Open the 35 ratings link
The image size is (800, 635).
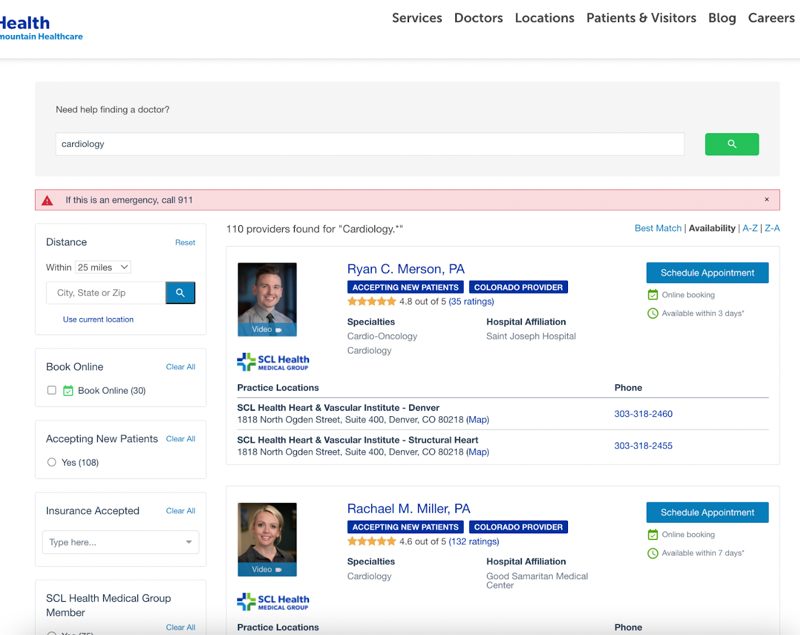point(471,301)
